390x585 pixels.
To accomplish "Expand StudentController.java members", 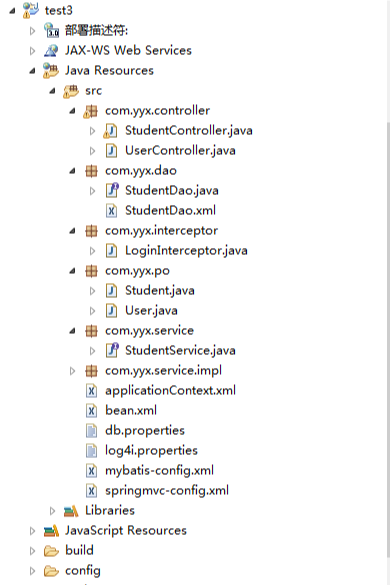I will 93,131.
